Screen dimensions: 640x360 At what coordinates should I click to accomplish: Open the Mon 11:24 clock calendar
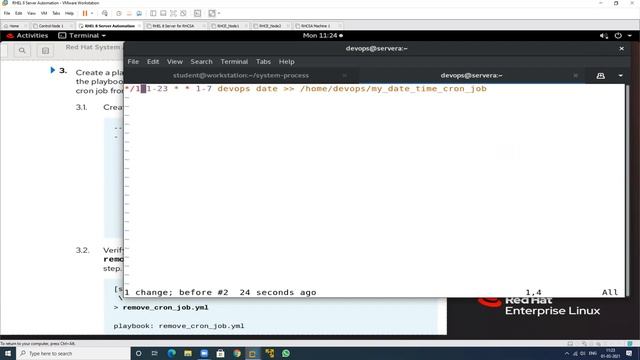pos(322,36)
